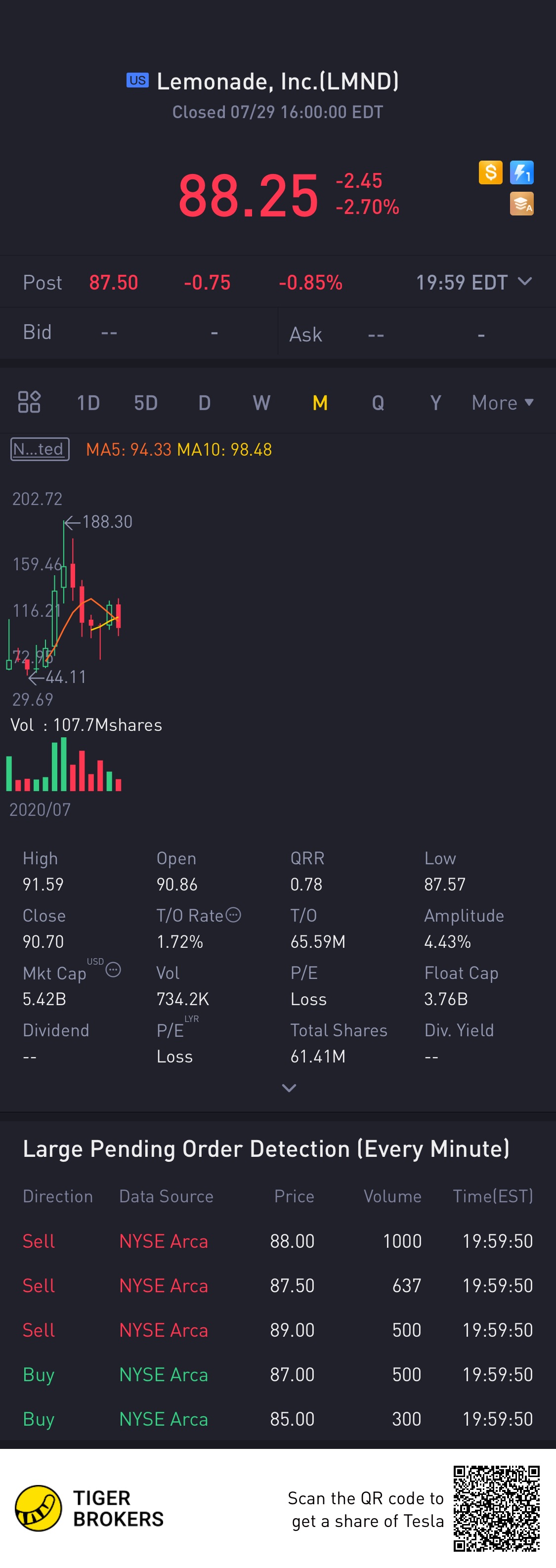Select the W weekly chart tab
The height and width of the screenshot is (1568, 556).
pyautogui.click(x=261, y=402)
